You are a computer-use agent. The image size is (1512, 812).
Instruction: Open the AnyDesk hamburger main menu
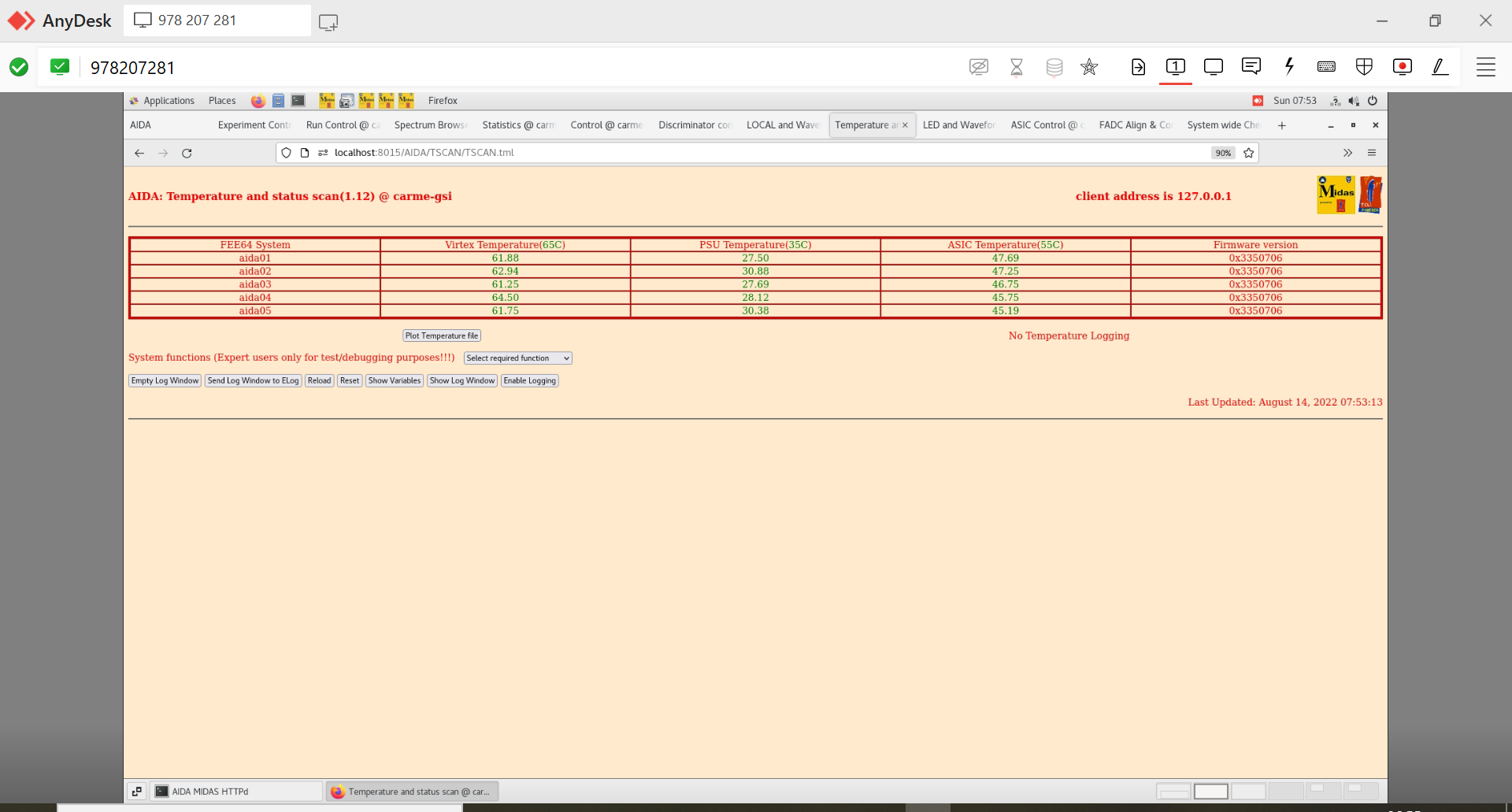tap(1485, 67)
